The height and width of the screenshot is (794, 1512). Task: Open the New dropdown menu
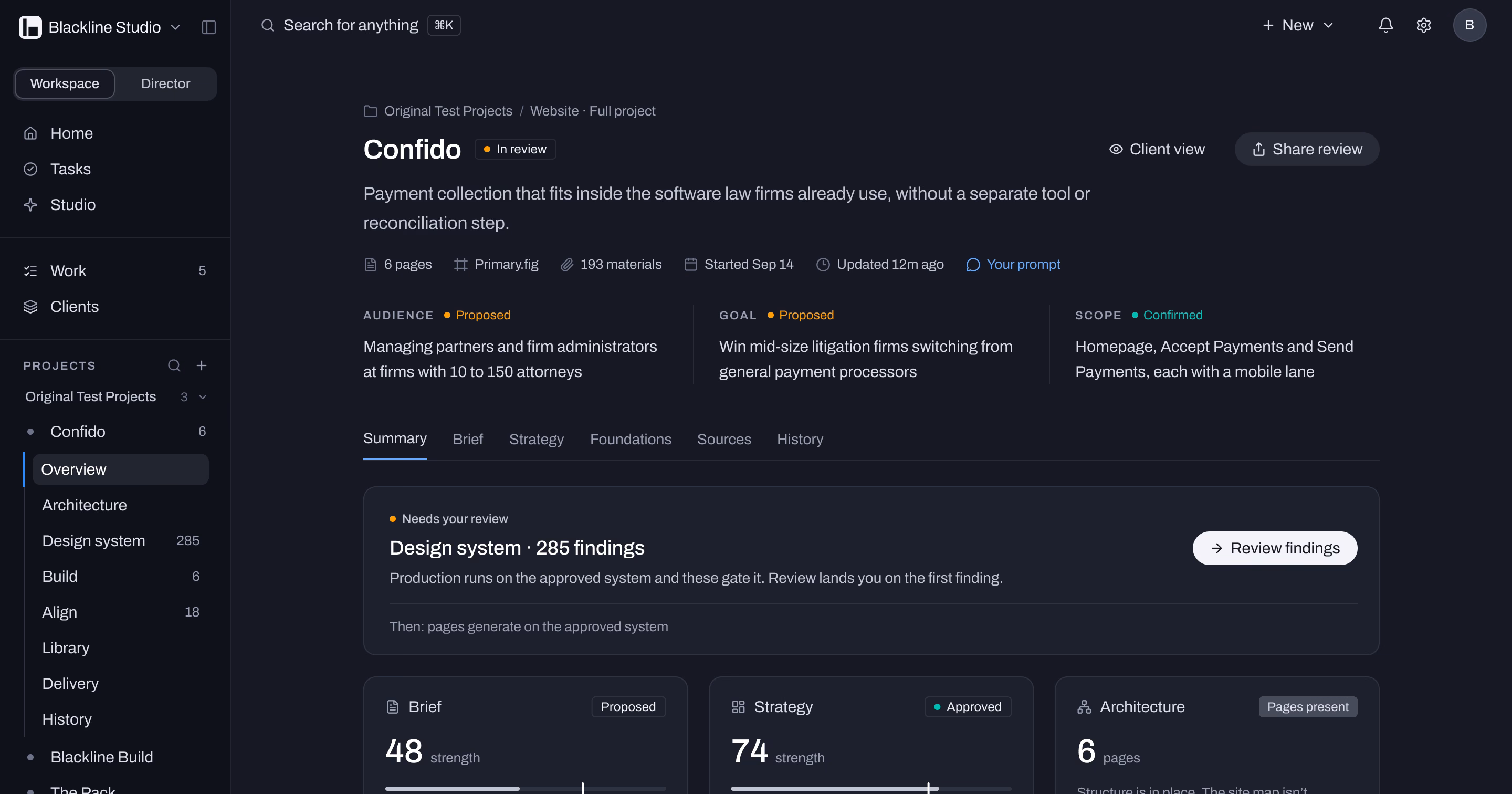click(1298, 25)
